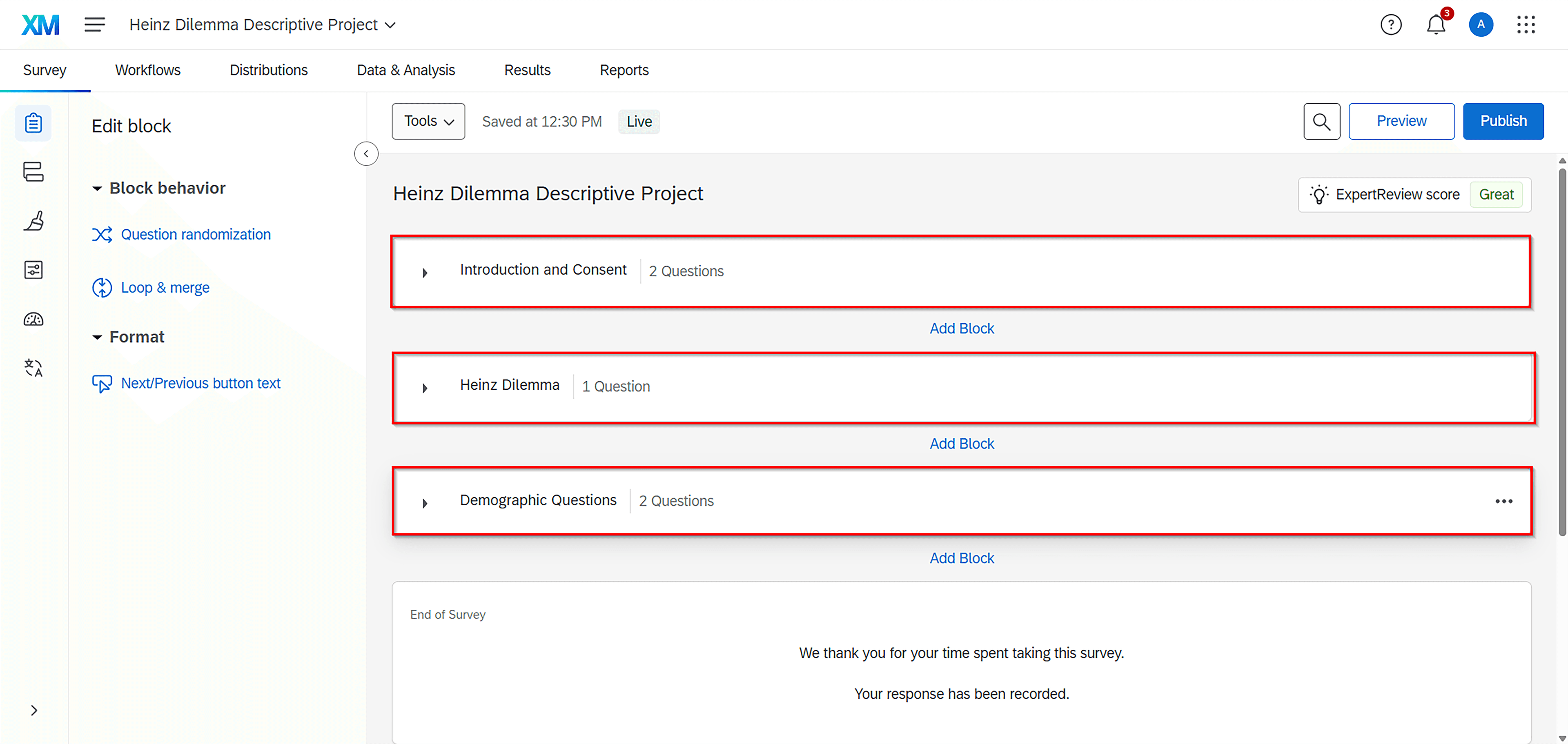Open the ExpertReview gauge icon in sidebar

(x=33, y=319)
